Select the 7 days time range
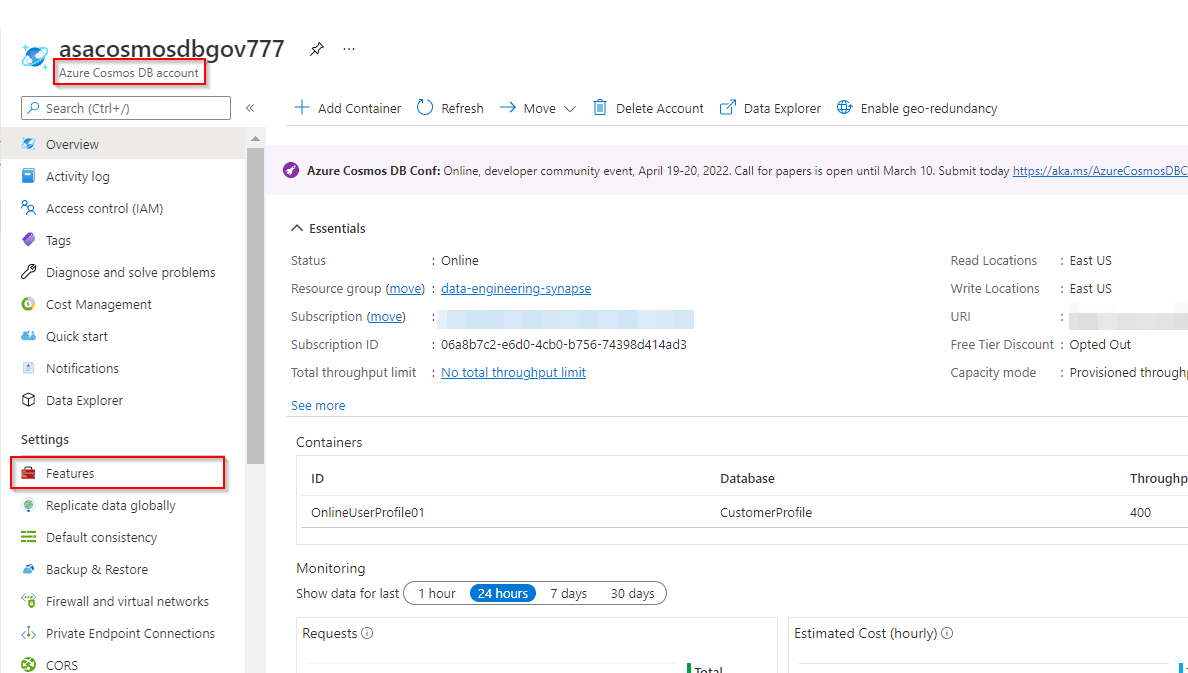 [x=568, y=593]
